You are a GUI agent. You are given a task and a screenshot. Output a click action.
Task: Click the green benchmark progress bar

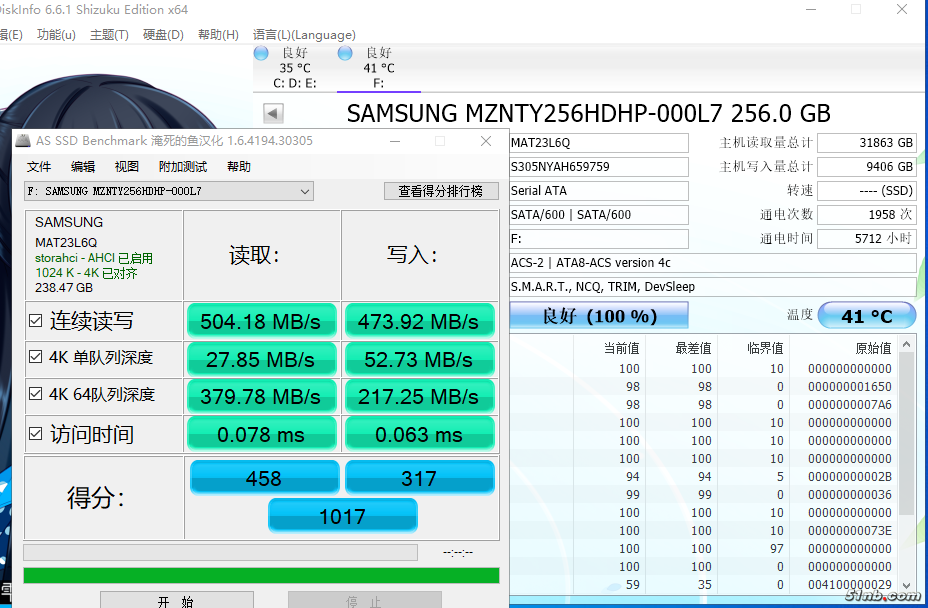261,575
